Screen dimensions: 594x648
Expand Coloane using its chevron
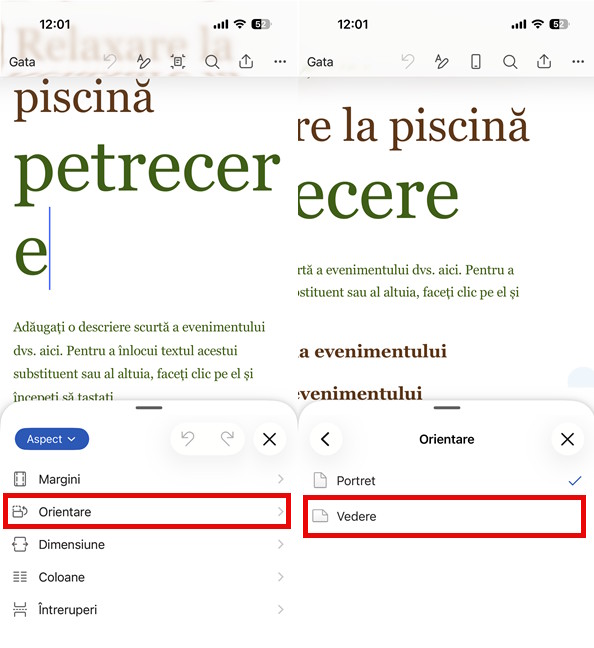(x=281, y=577)
